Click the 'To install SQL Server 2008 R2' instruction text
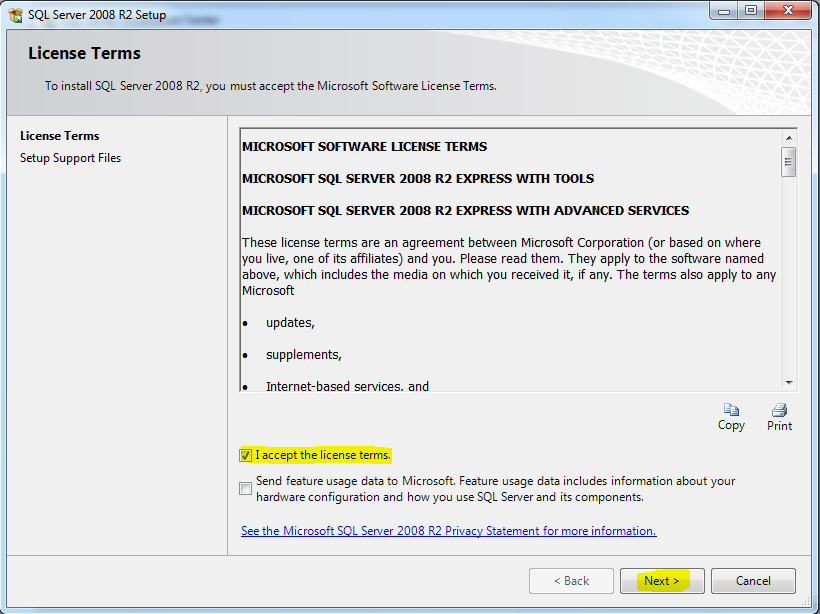 pyautogui.click(x=271, y=86)
